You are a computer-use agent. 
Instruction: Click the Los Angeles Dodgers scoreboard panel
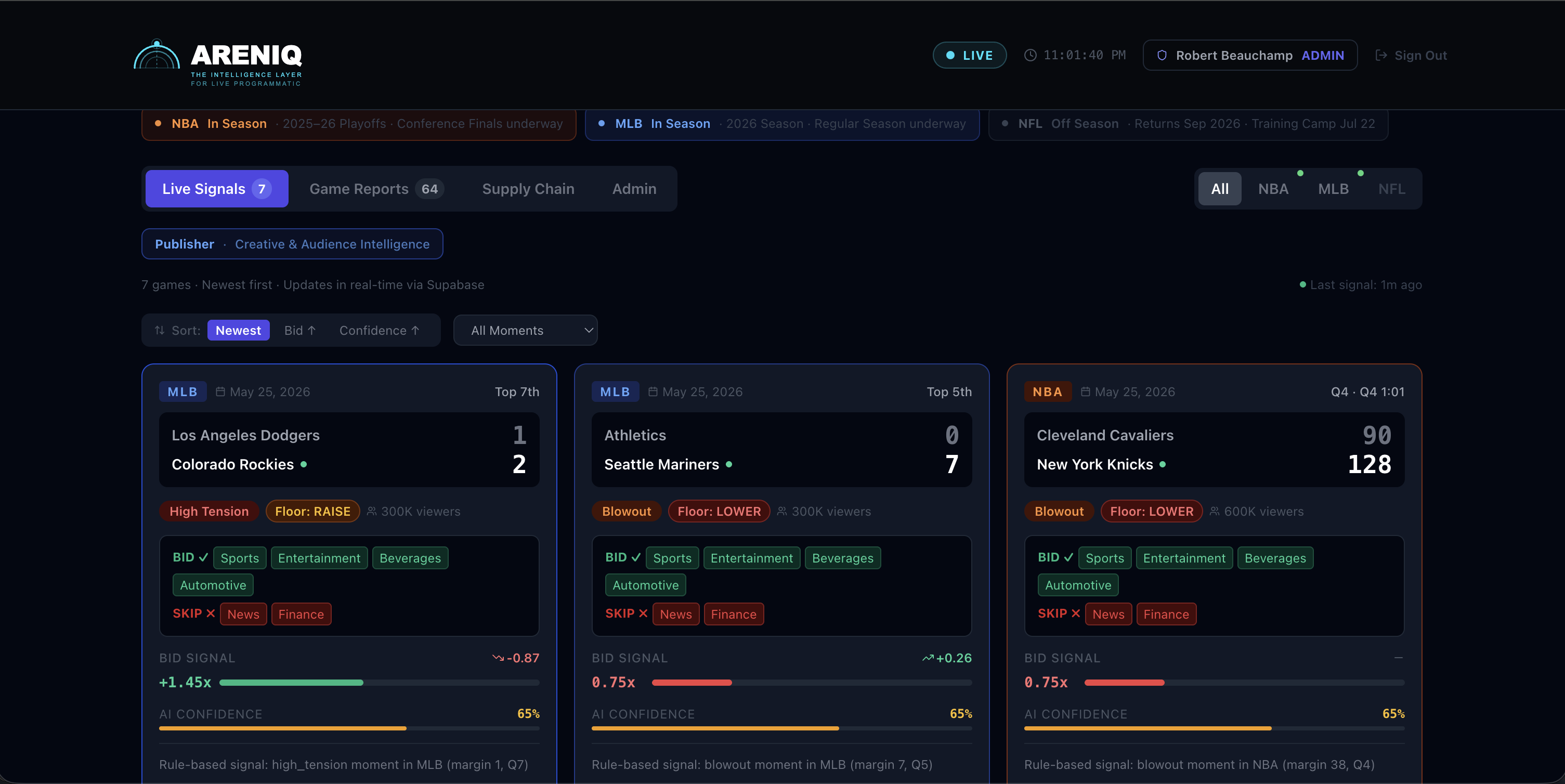(349, 450)
